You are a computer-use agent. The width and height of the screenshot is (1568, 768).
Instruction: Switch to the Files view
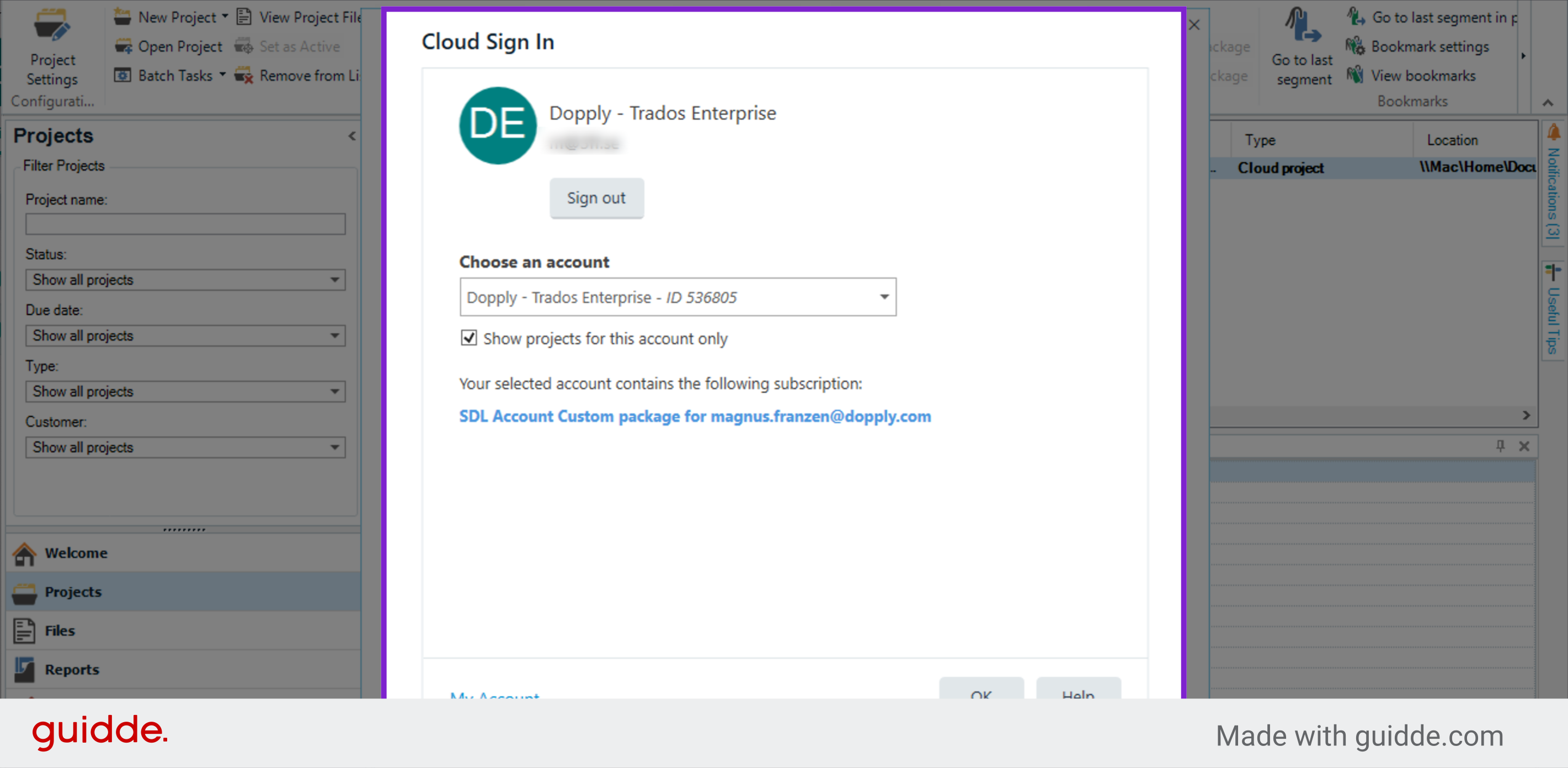click(x=184, y=631)
